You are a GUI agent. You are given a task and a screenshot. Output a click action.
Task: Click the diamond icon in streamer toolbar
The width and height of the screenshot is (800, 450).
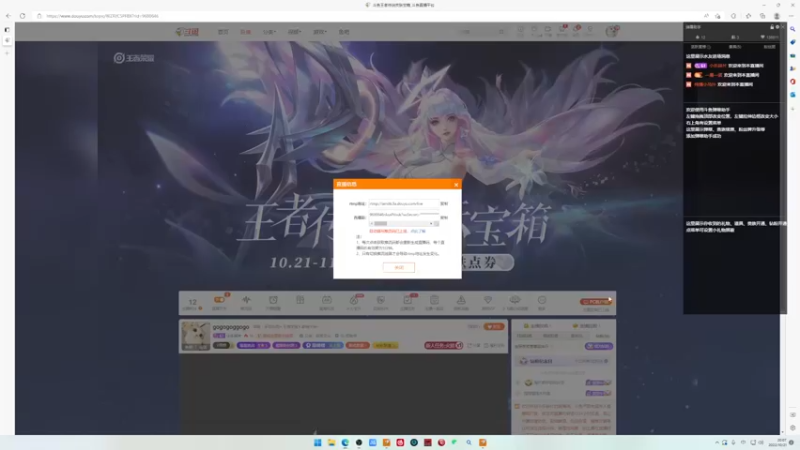[x=488, y=300]
